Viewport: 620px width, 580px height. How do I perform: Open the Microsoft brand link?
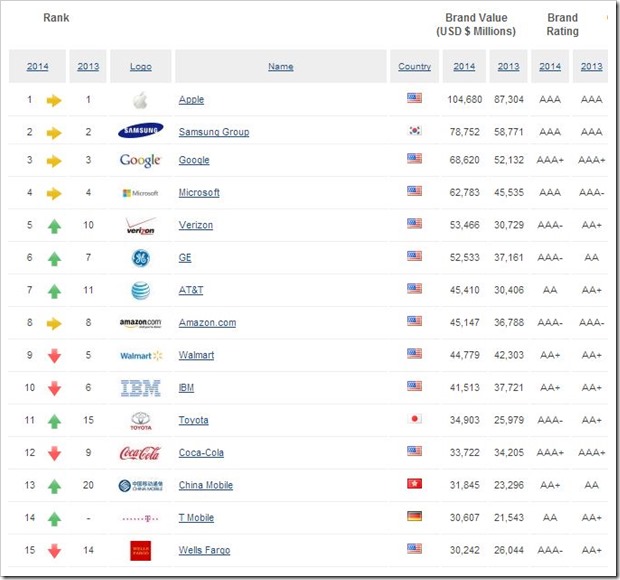[199, 193]
